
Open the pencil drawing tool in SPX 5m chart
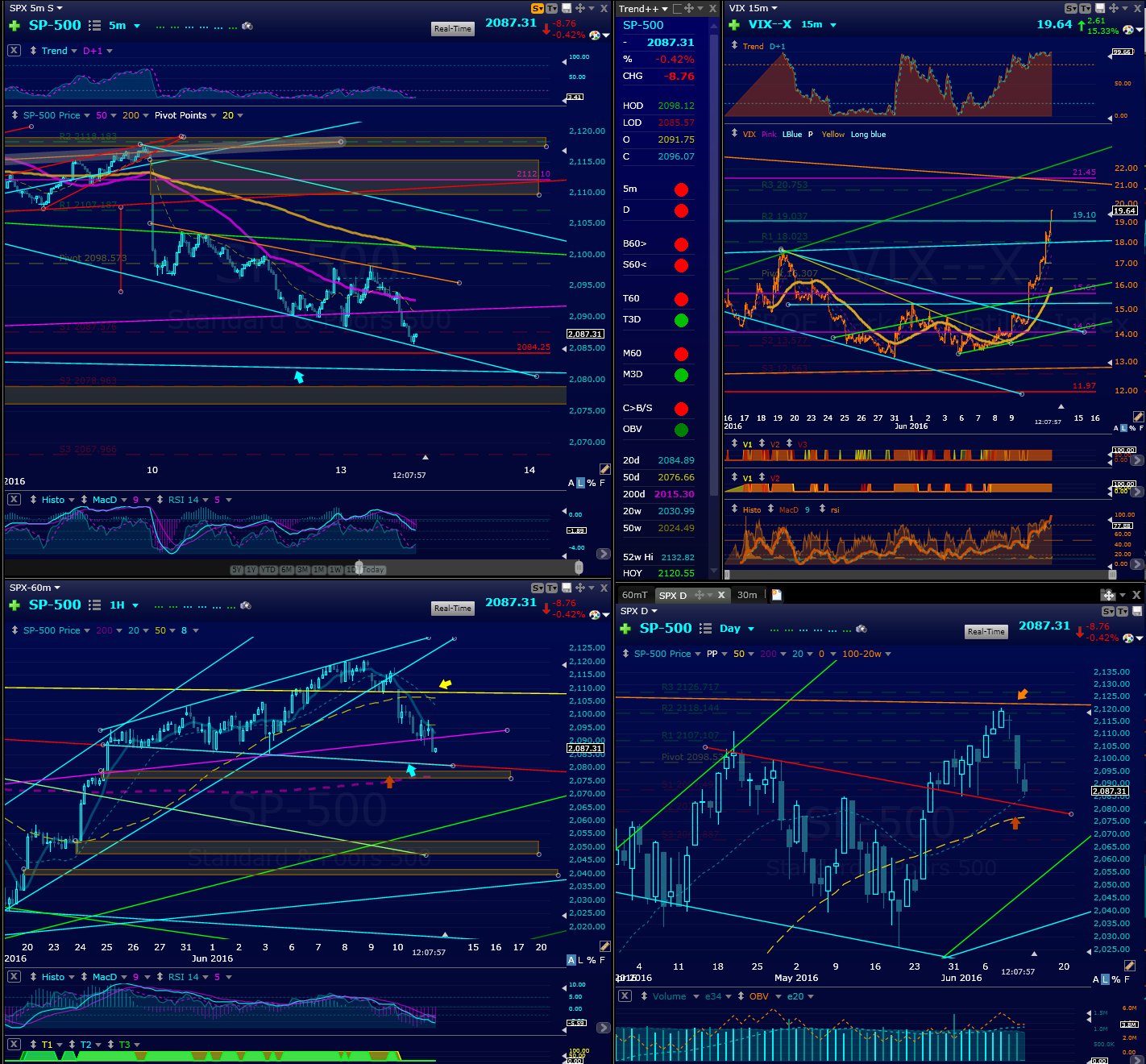605,469
